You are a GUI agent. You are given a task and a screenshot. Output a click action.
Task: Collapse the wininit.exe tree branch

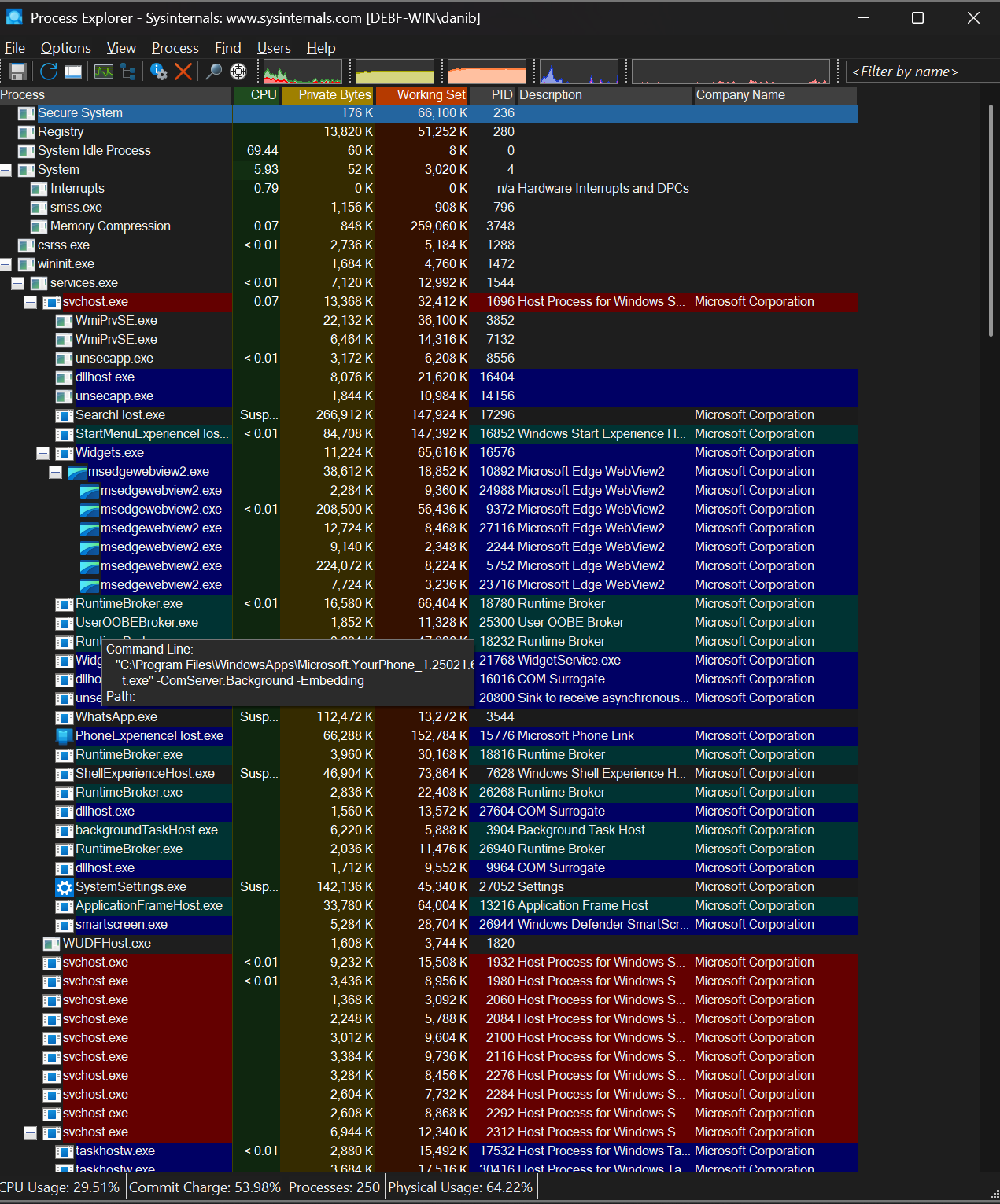[6, 264]
